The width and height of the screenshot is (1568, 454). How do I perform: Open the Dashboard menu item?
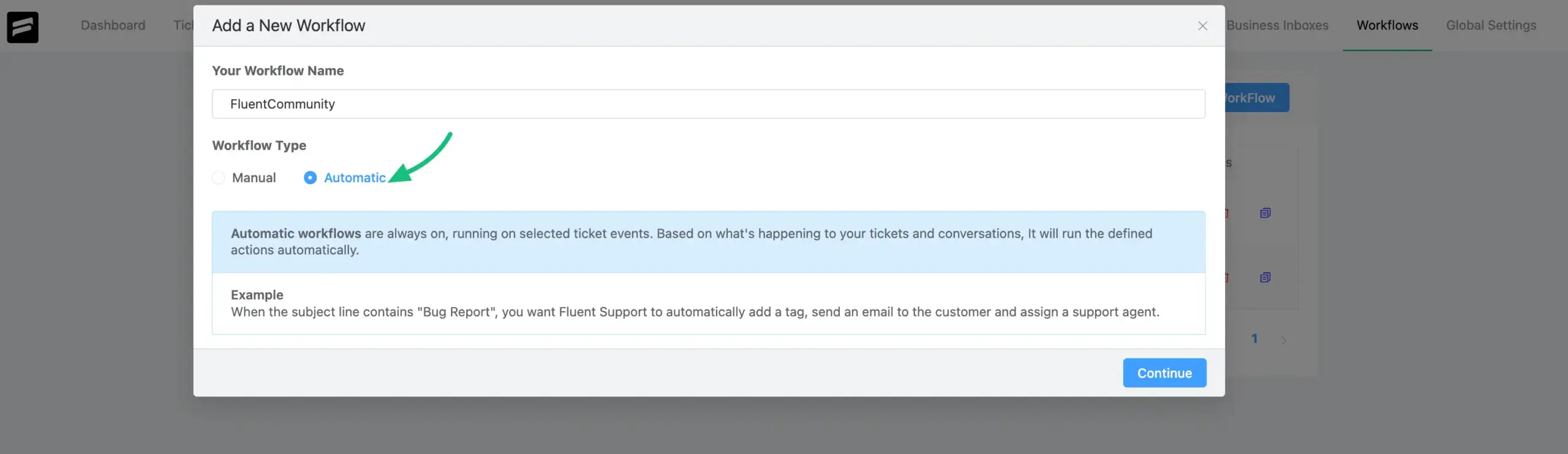pyautogui.click(x=113, y=25)
